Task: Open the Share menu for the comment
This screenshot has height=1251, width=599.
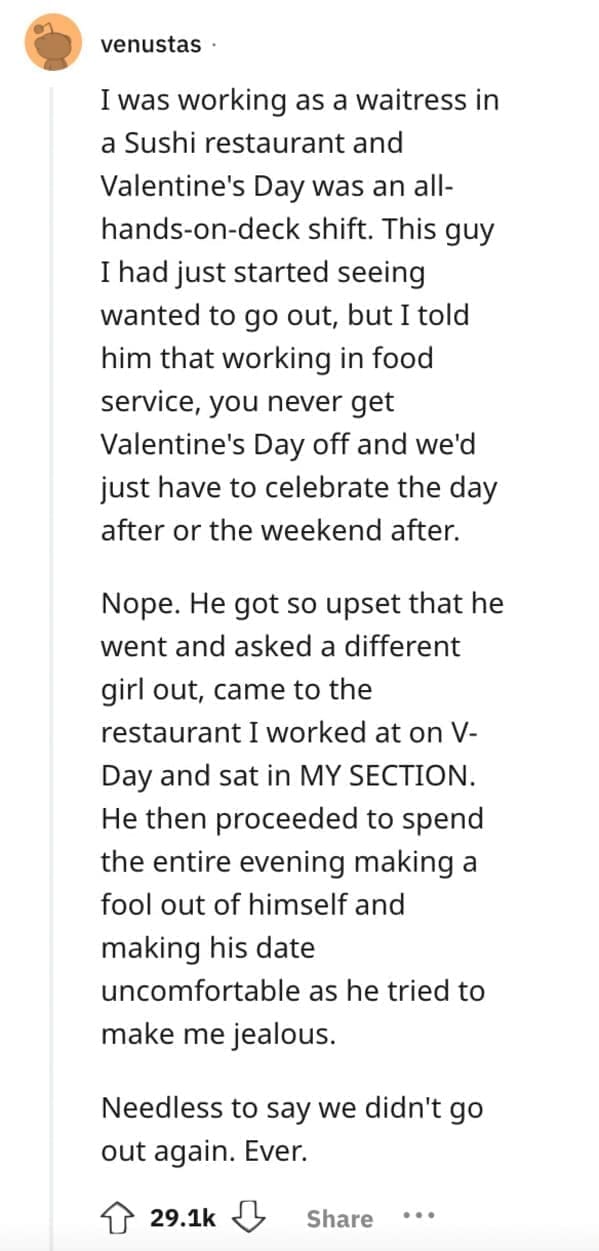Action: 340,1218
